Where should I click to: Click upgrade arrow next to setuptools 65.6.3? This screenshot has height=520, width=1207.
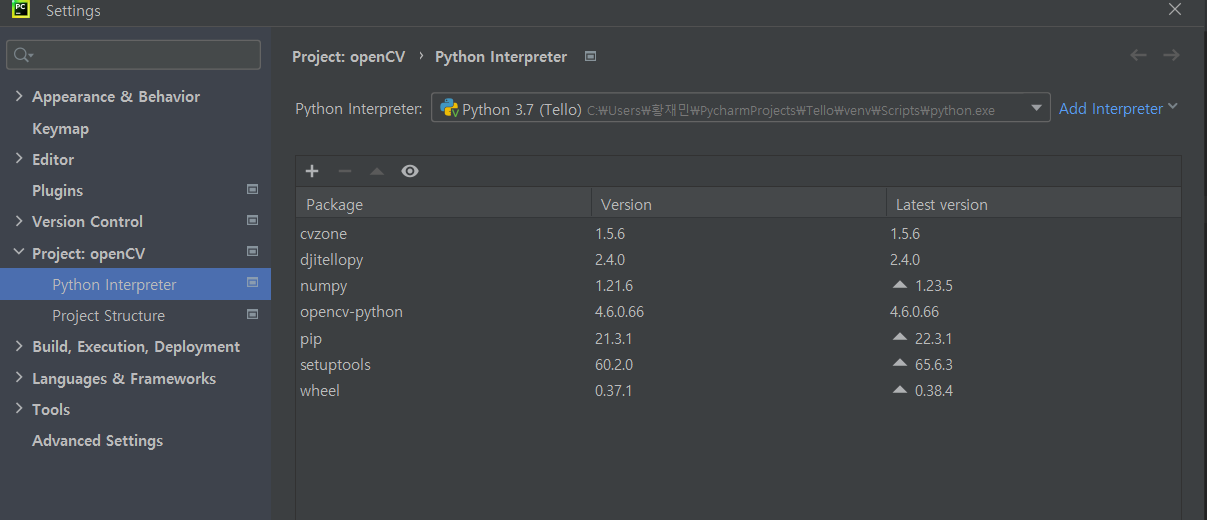click(900, 364)
